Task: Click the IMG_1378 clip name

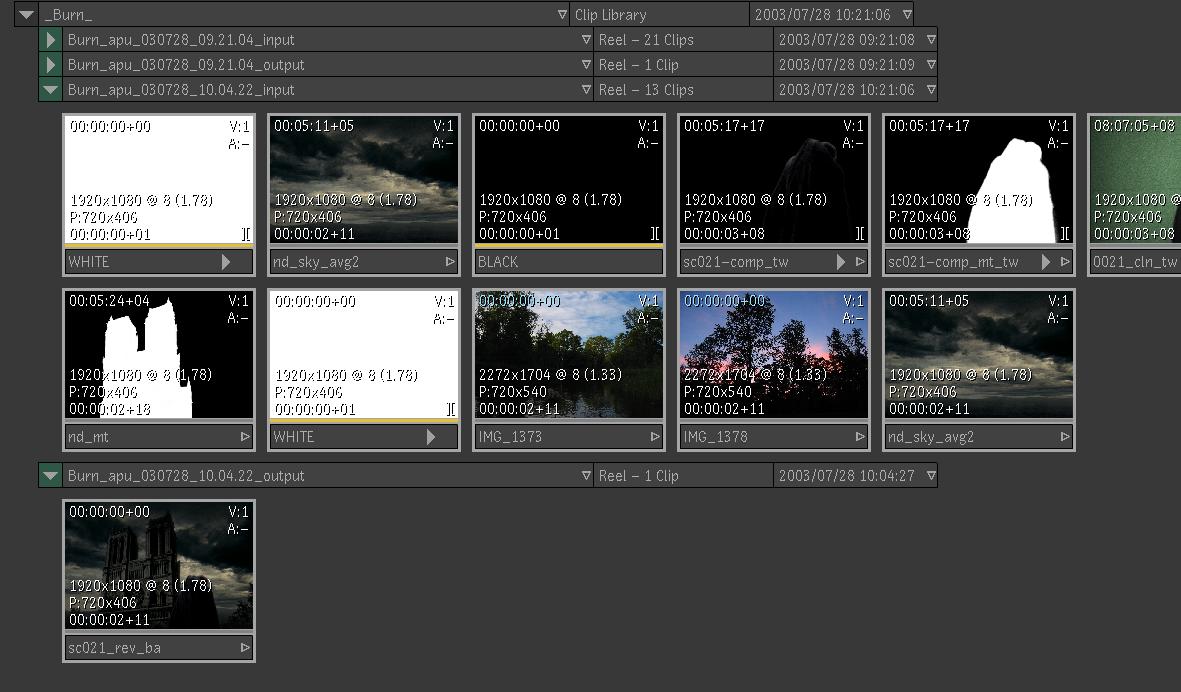Action: 715,437
